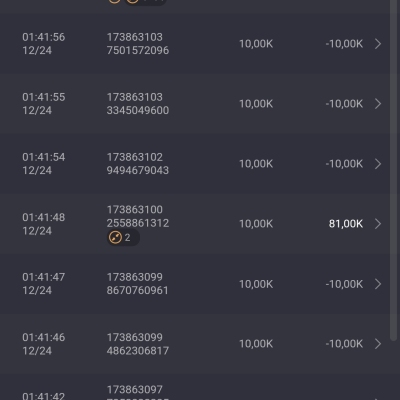400x400 pixels.
Task: Expand arrow on the 01:41:46 row
Action: click(x=378, y=344)
